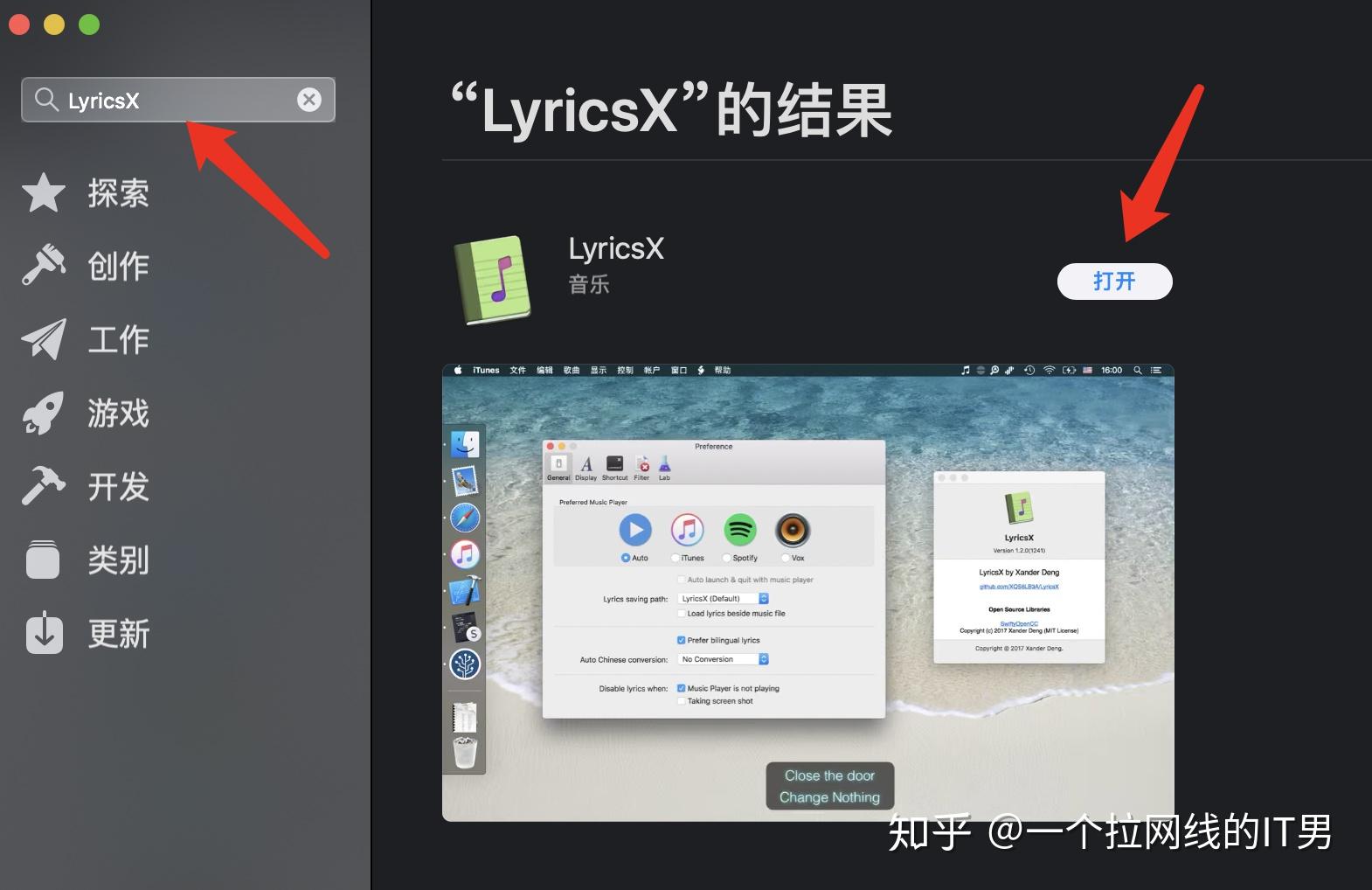Click SourceTree icon in preview dock

pos(465,664)
